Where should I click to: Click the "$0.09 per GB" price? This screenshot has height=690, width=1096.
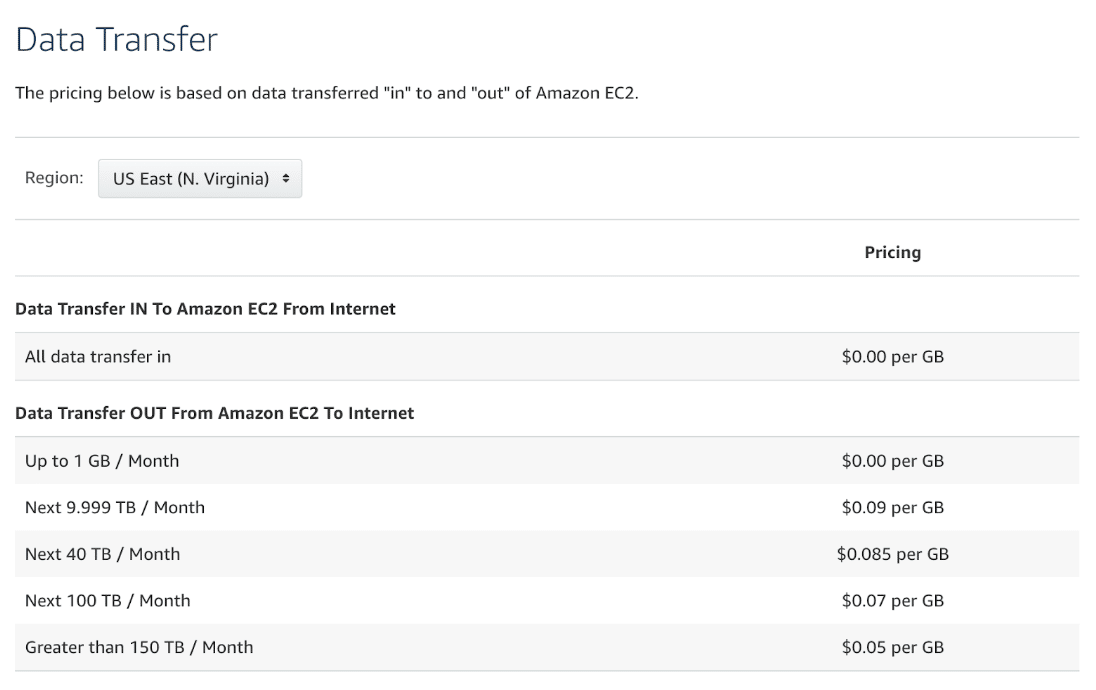pos(893,508)
